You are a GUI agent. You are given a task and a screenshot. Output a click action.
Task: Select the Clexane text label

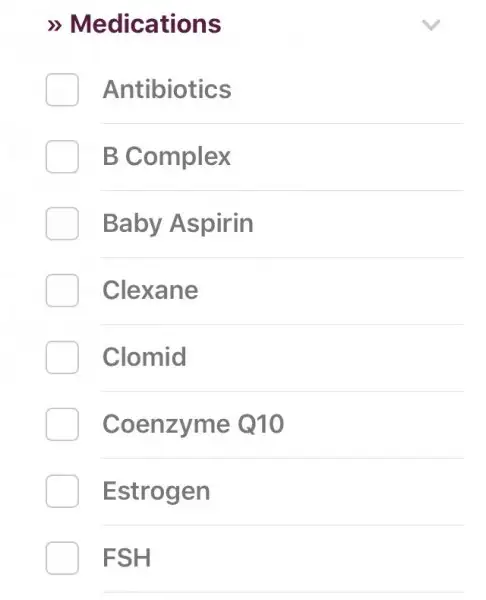tap(150, 290)
